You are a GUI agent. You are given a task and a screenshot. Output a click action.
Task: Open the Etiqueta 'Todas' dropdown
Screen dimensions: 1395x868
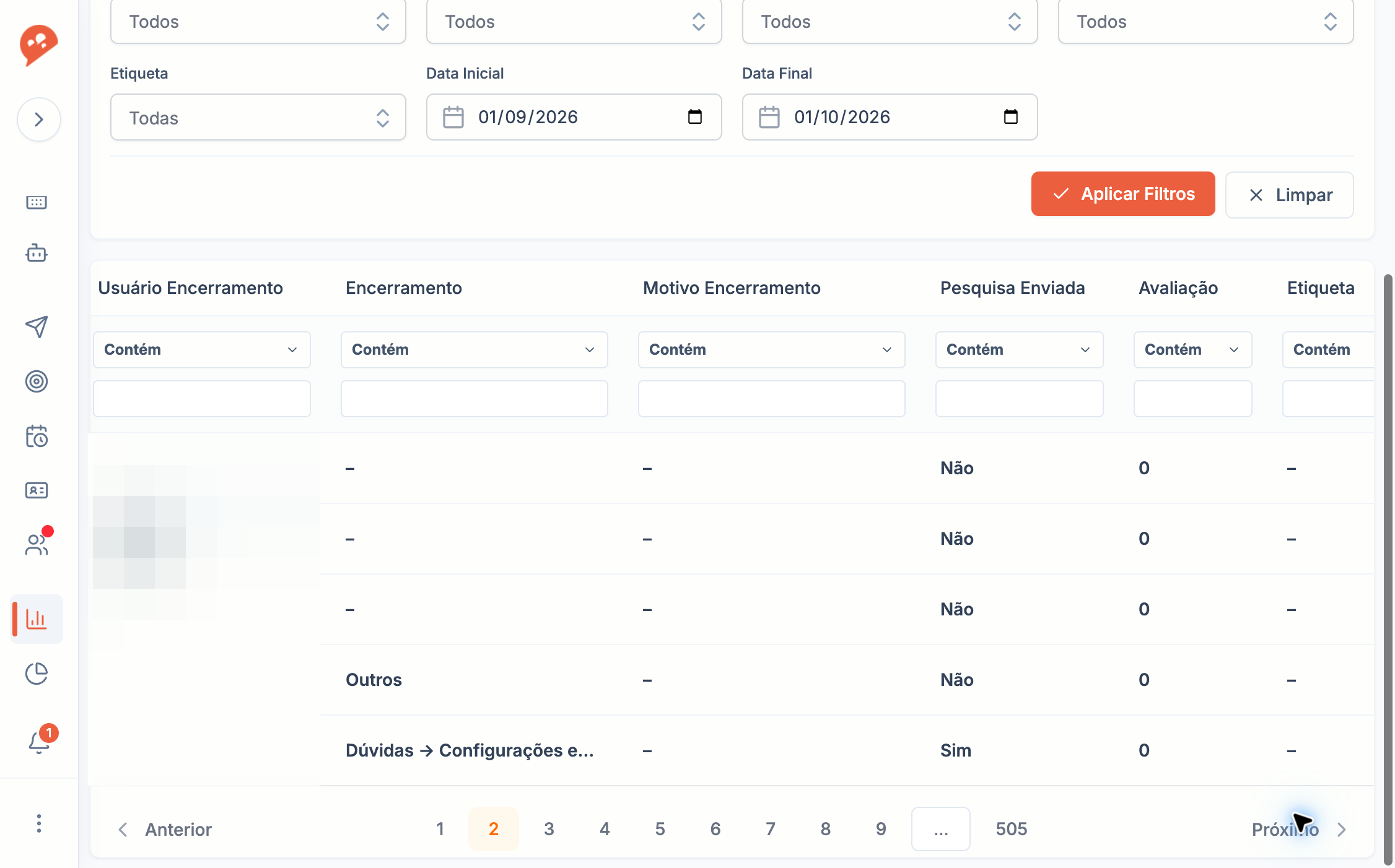point(258,118)
